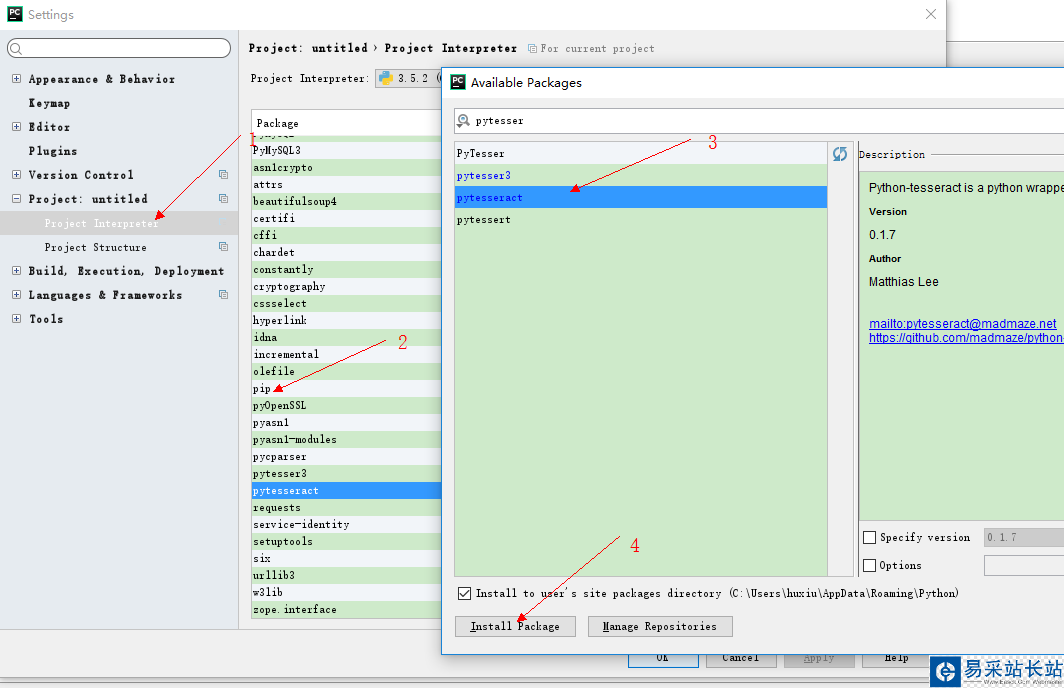Toggle Install to user's site packages directory

click(464, 593)
